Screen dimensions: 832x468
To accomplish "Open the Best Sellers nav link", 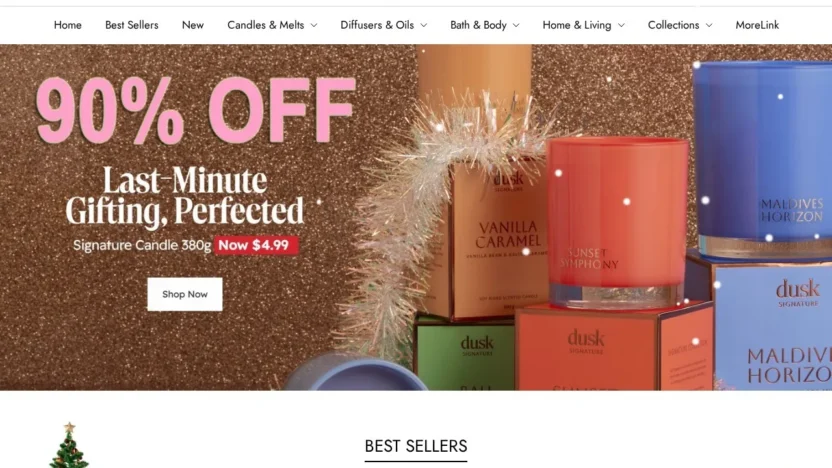I will [x=132, y=25].
